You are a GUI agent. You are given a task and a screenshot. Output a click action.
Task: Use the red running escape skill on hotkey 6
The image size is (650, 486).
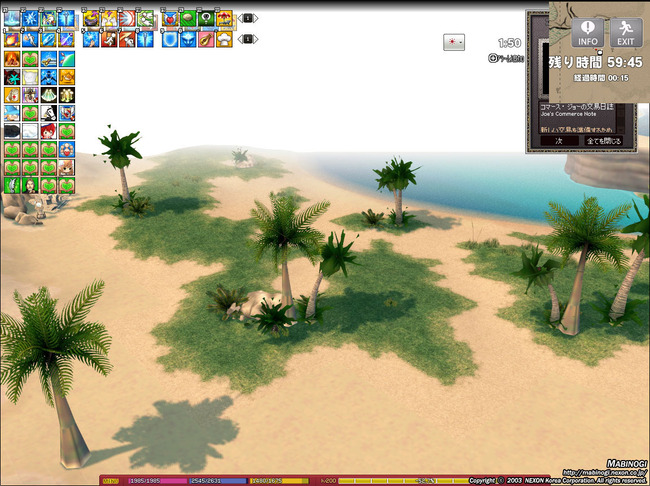pyautogui.click(x=109, y=39)
